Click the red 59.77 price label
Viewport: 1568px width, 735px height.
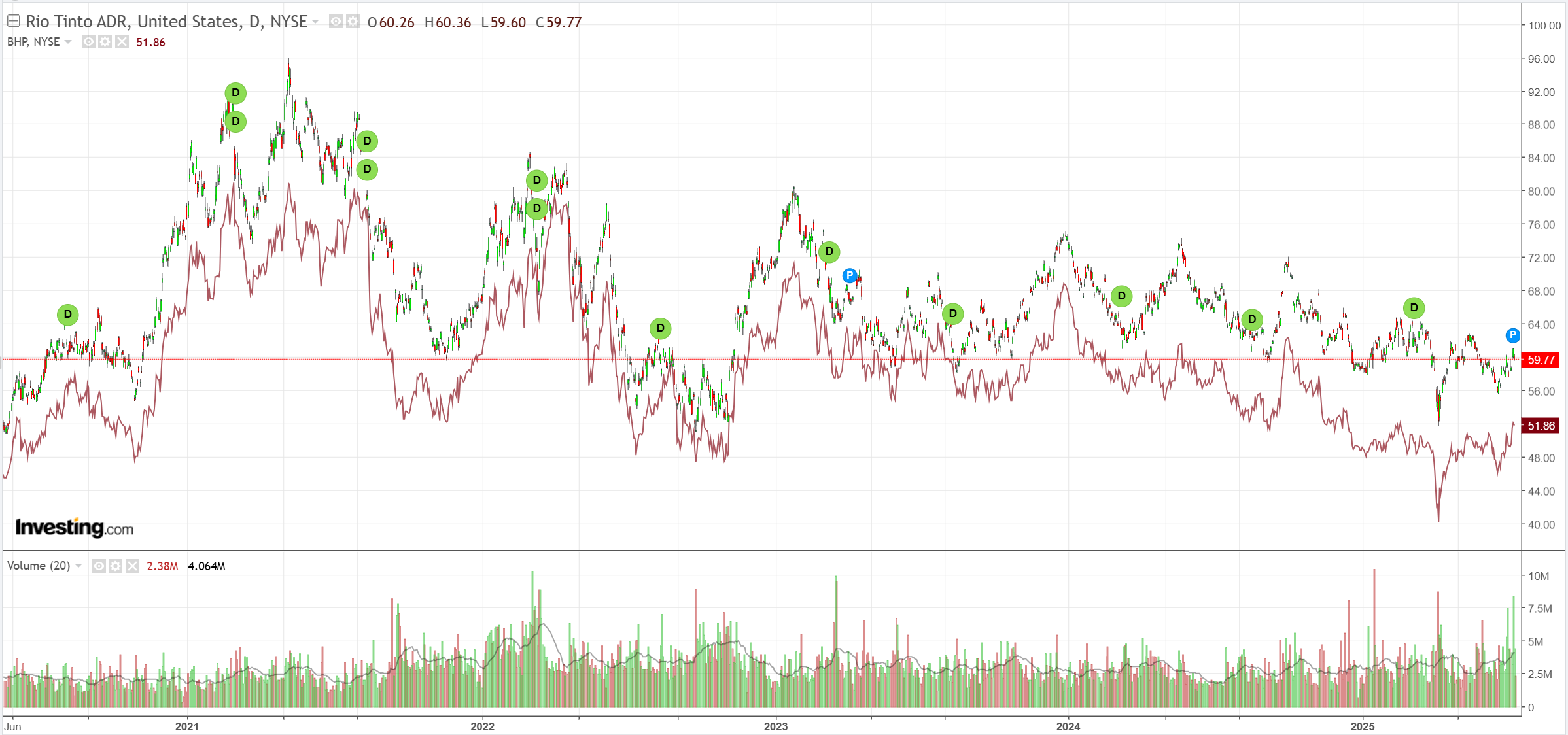click(x=1540, y=360)
